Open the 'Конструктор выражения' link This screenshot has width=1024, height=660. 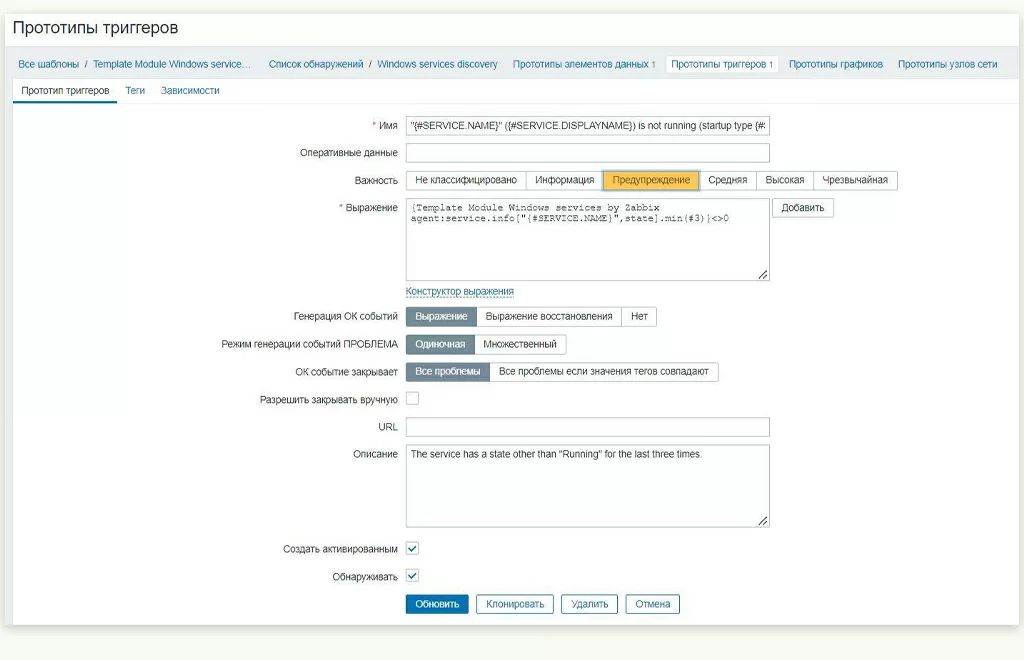click(x=459, y=291)
